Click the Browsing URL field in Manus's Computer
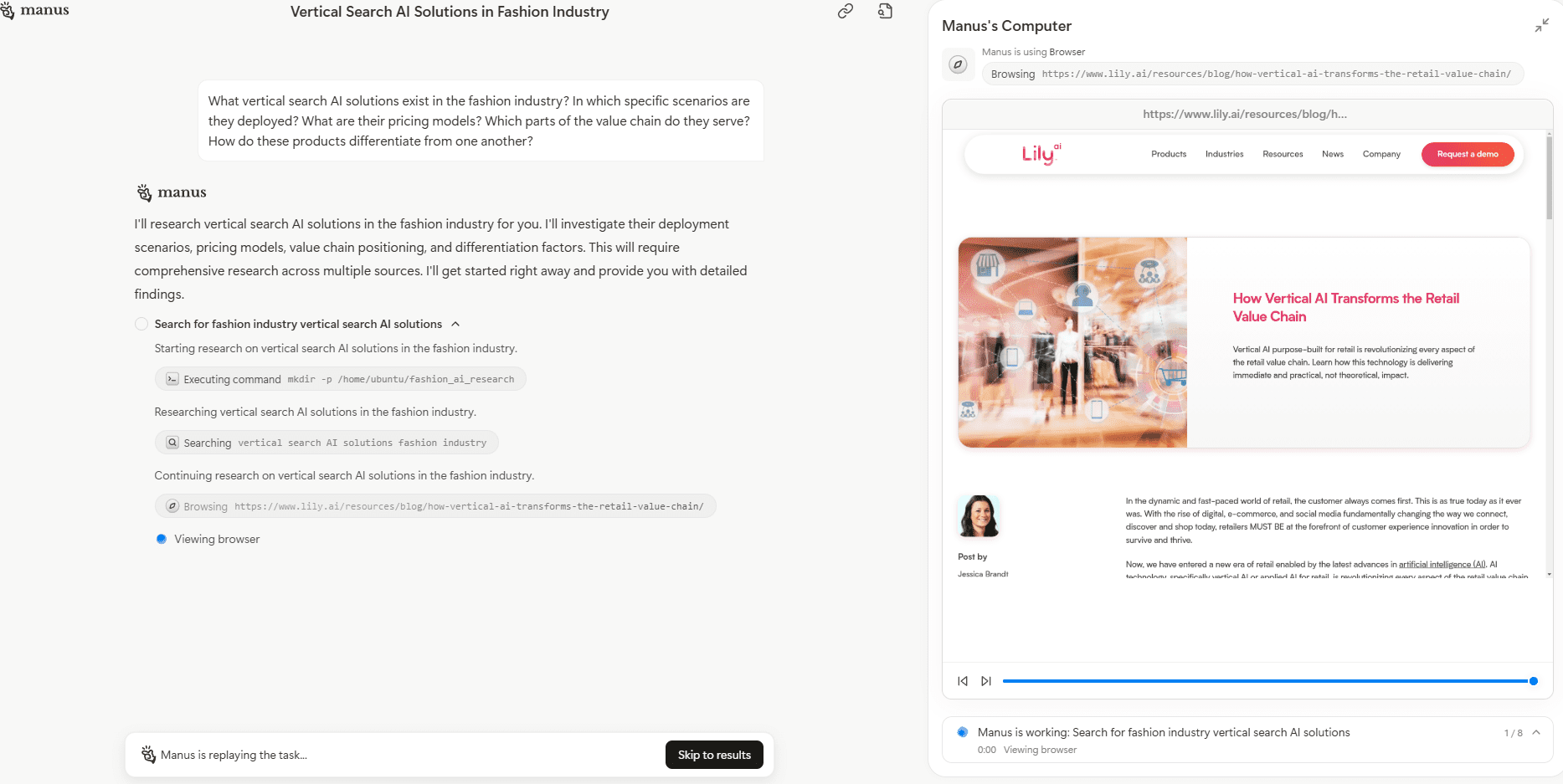The height and width of the screenshot is (784, 1563). click(x=1252, y=74)
